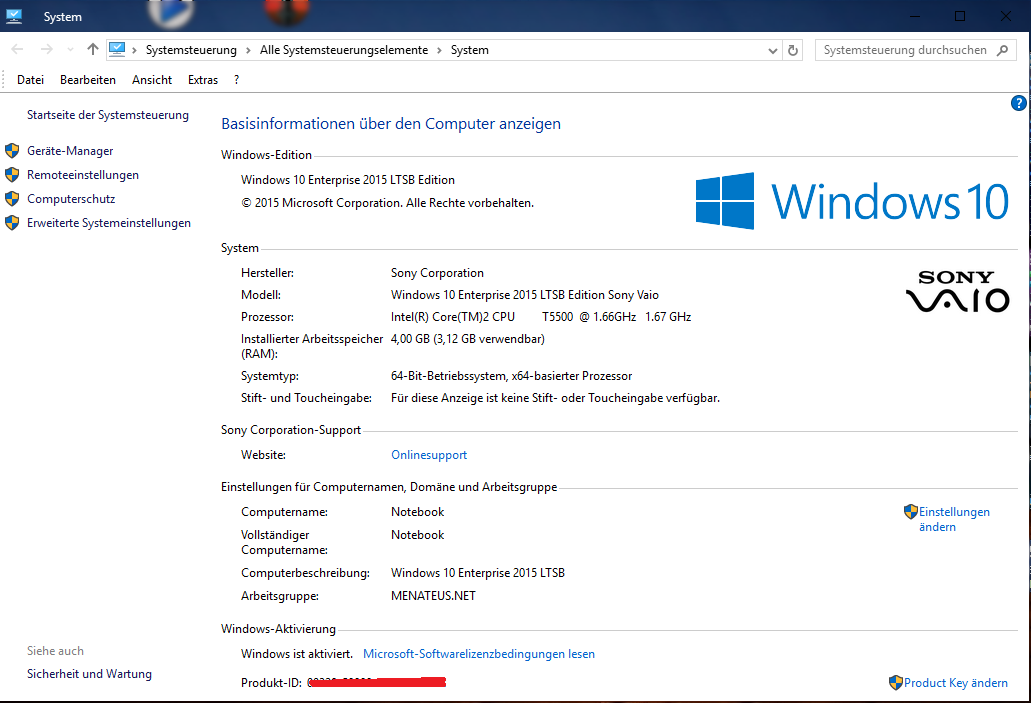This screenshot has width=1031, height=703.
Task: Click Product Key ändern link
Action: coord(955,683)
